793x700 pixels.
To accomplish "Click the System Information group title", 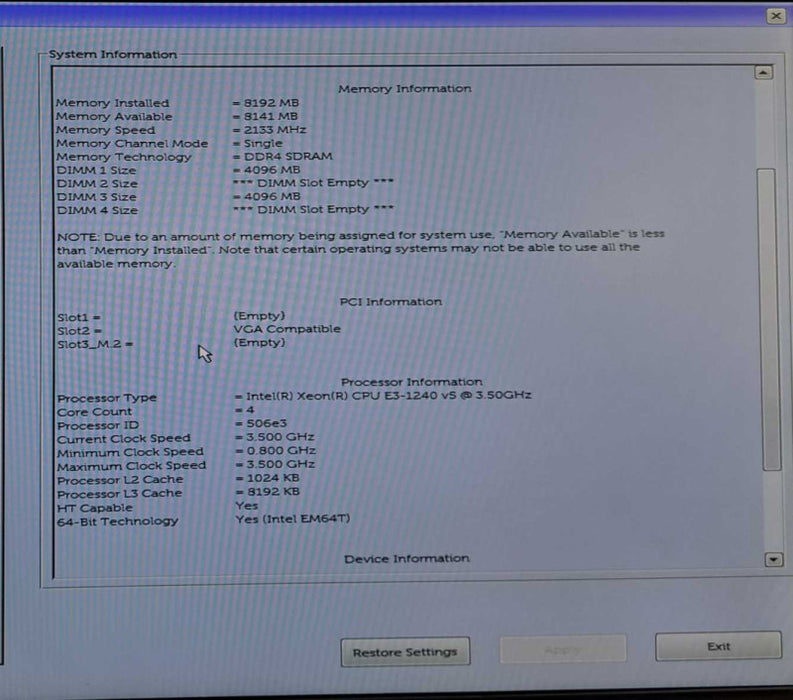I will [x=113, y=55].
